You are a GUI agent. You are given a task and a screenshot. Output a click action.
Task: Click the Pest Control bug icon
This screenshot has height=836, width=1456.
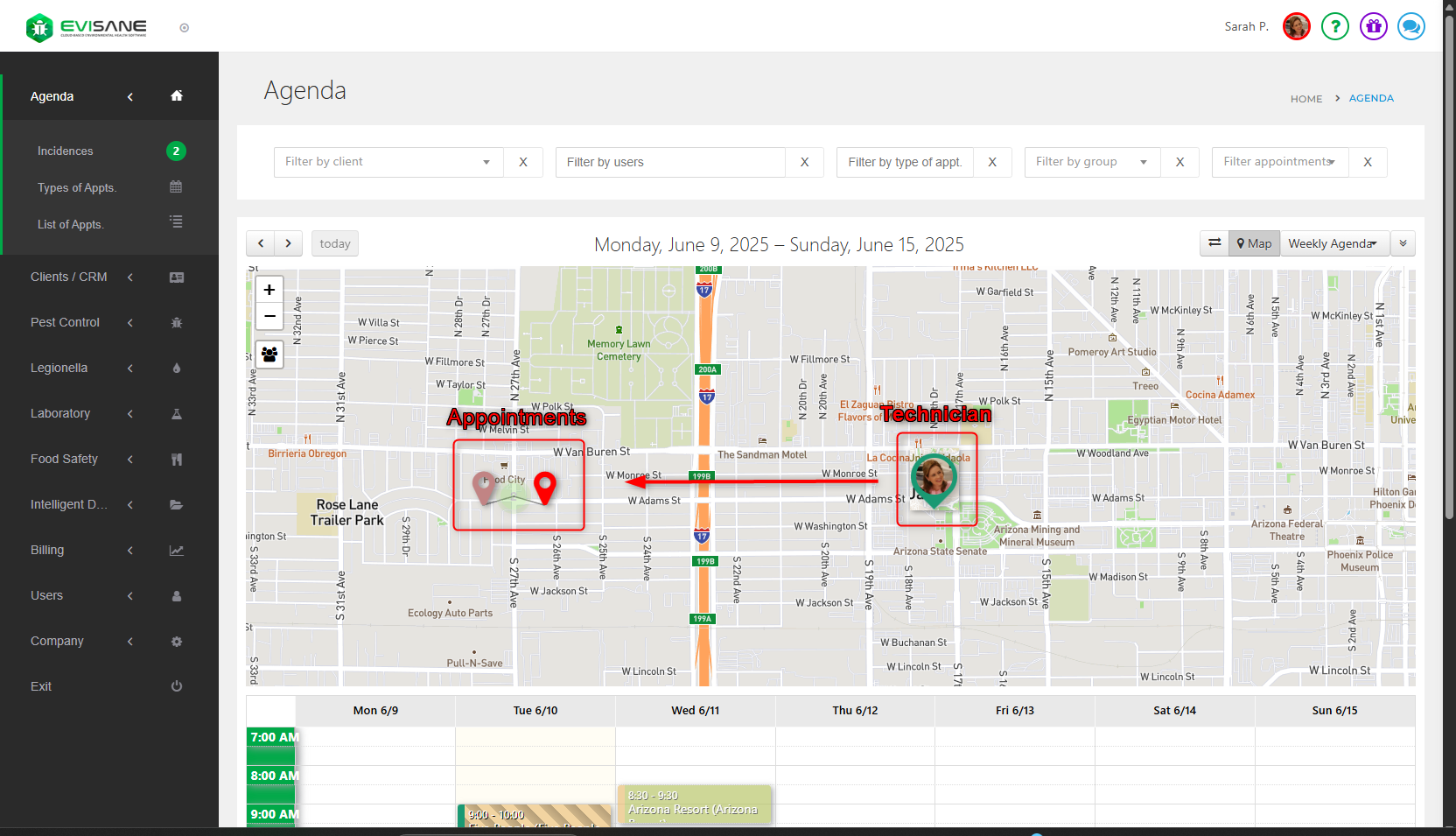[177, 323]
